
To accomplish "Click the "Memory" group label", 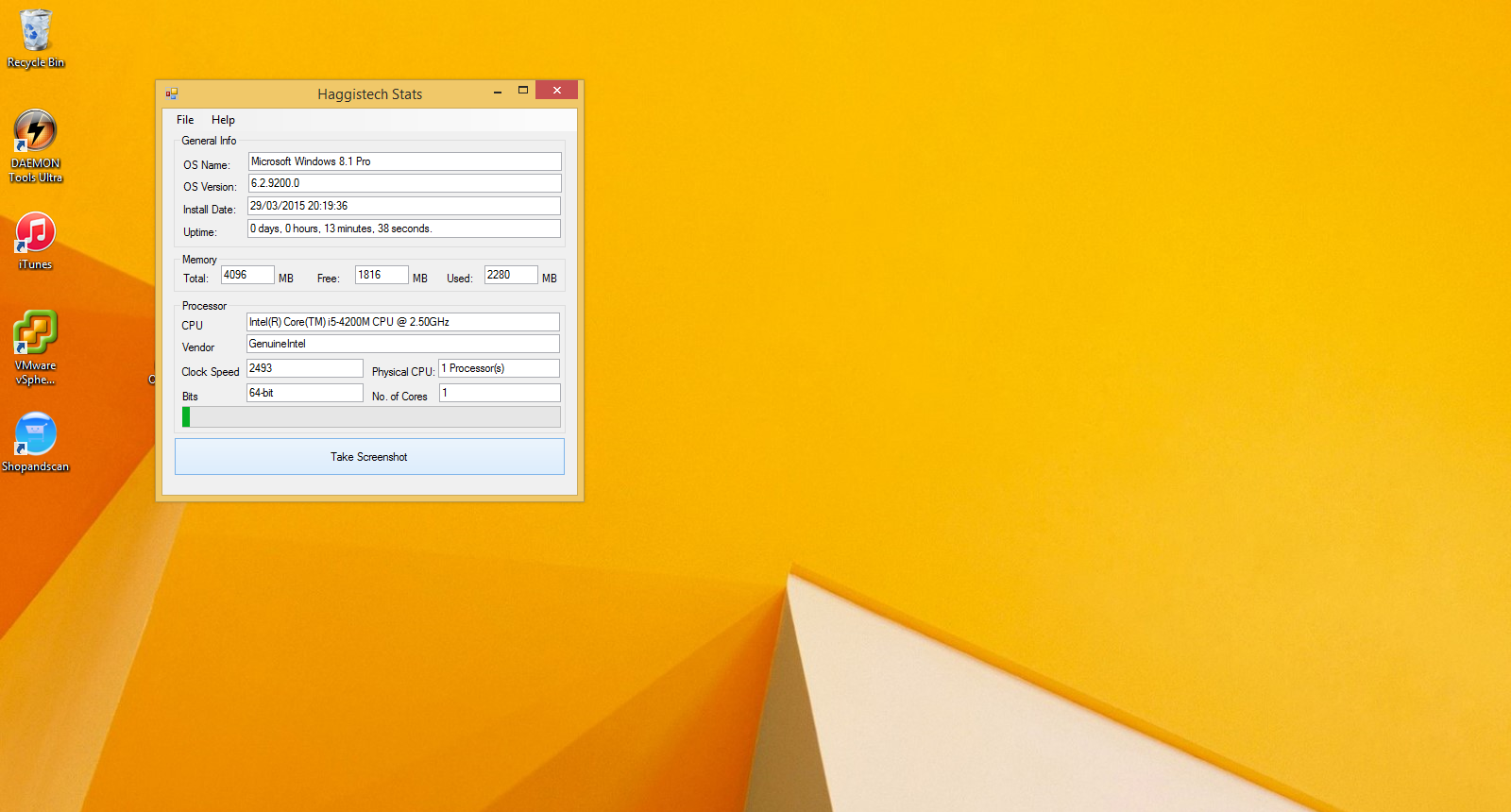I will [x=199, y=260].
